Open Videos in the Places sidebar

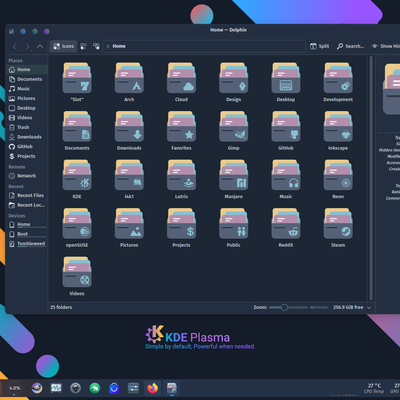click(27, 118)
